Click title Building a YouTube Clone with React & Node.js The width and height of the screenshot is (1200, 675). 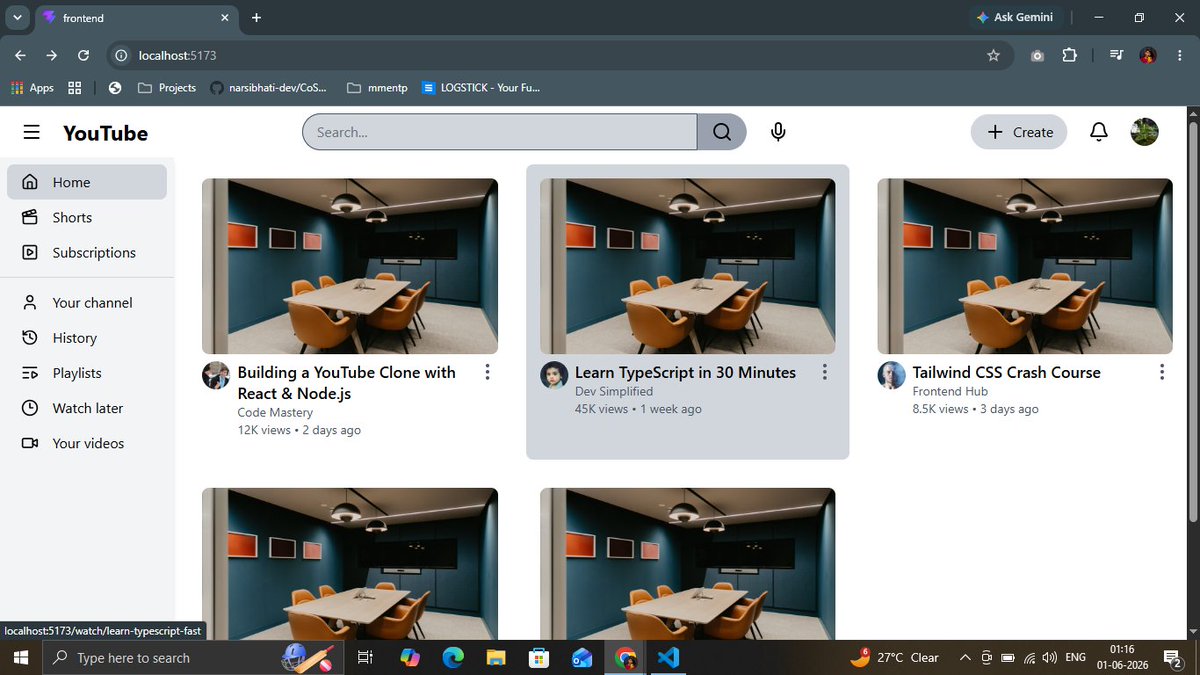[x=347, y=383]
